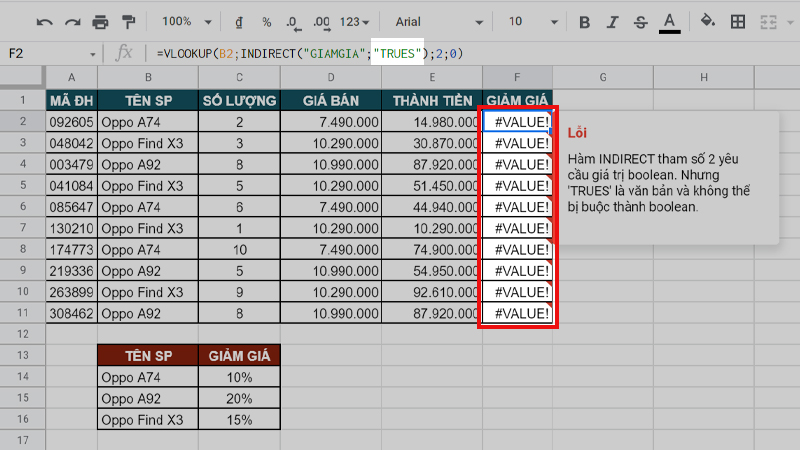This screenshot has width=800, height=450.
Task: Select column B header
Action: pos(148,77)
